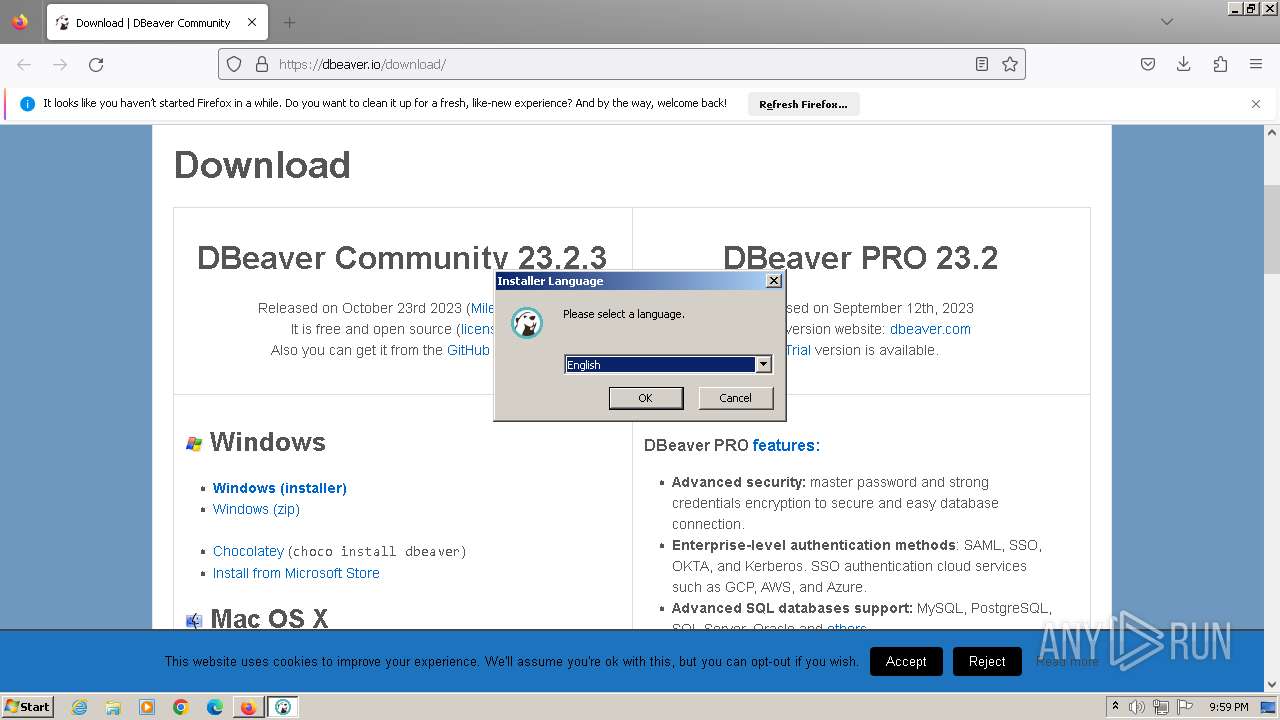Open the Trial version link
This screenshot has height=720, width=1280.
[x=798, y=350]
